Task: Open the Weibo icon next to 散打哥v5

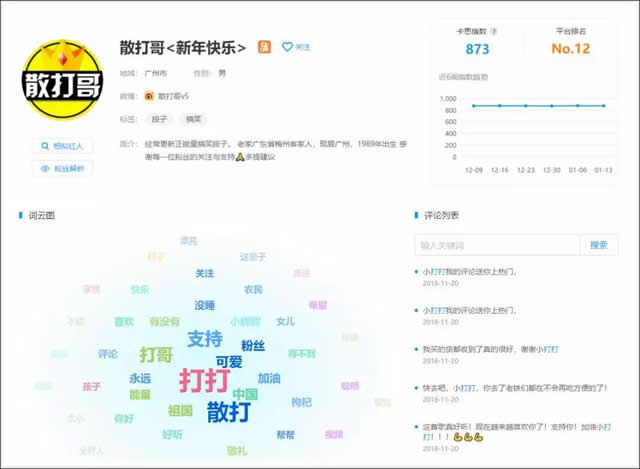Action: click(150, 96)
